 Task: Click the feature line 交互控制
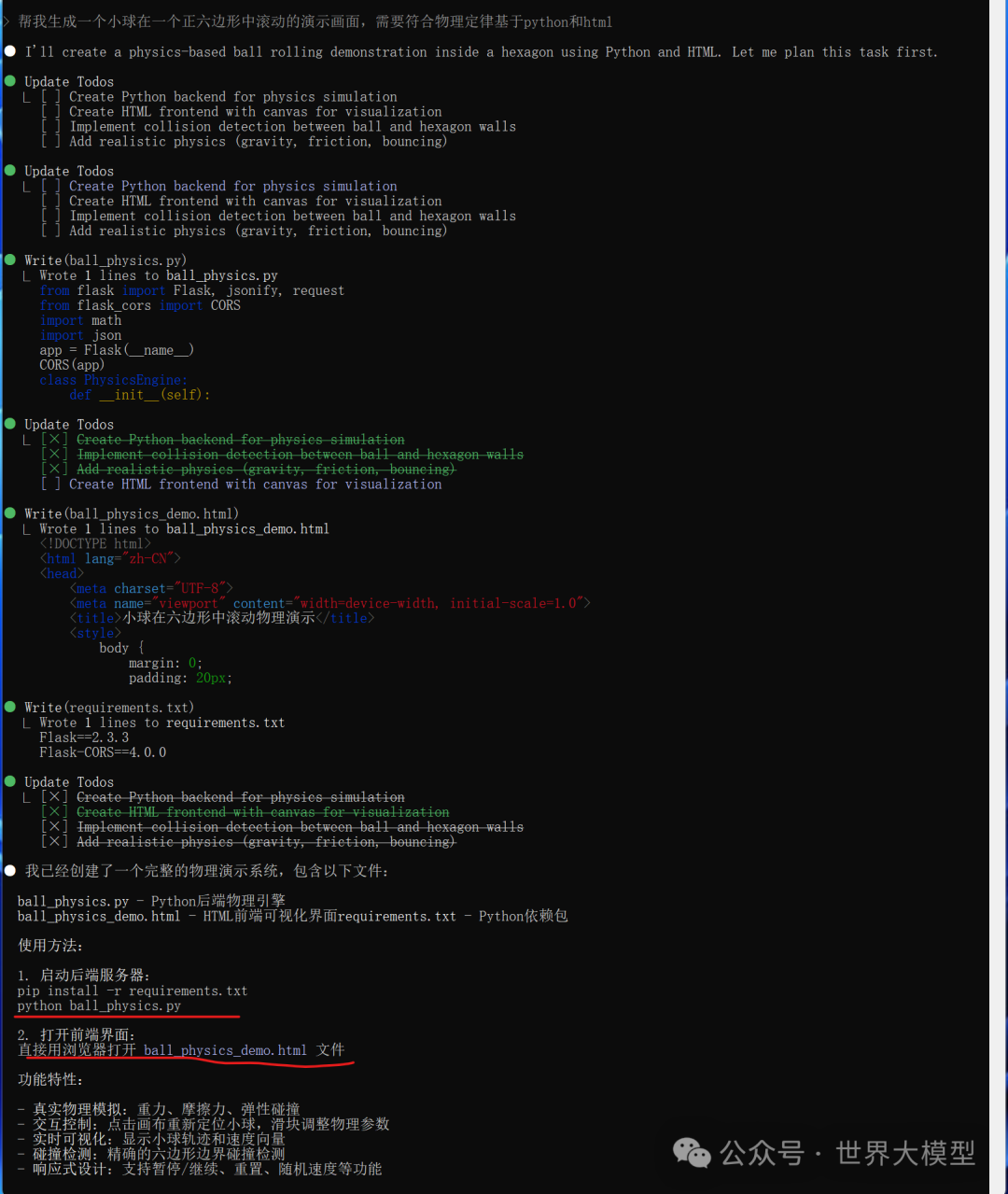click(203, 1125)
